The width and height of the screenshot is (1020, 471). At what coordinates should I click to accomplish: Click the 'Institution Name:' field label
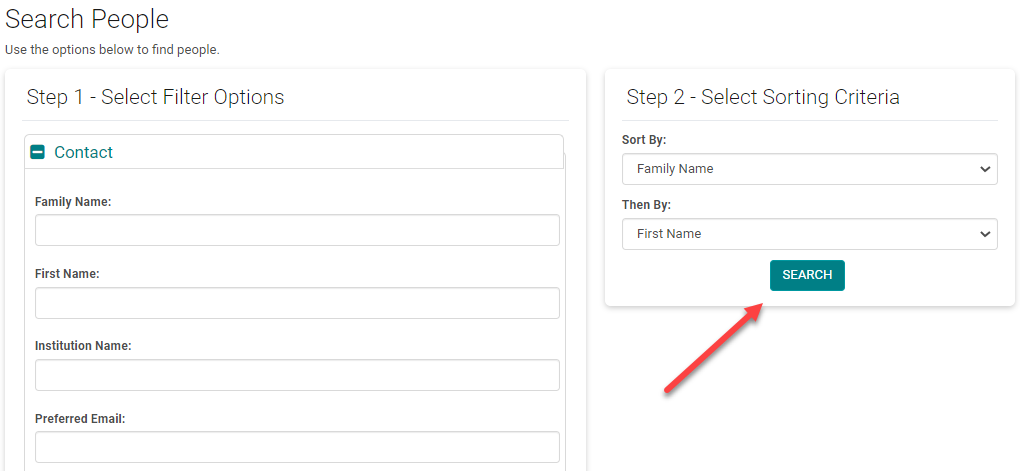coord(83,346)
